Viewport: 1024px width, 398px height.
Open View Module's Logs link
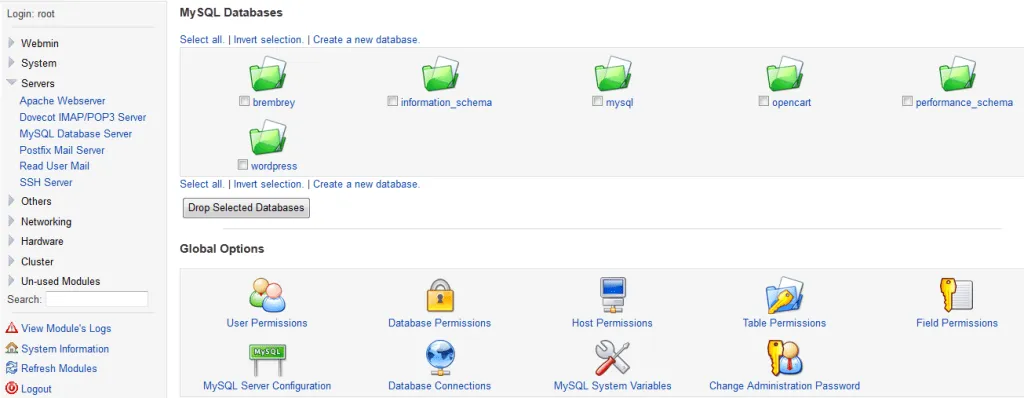[66, 329]
